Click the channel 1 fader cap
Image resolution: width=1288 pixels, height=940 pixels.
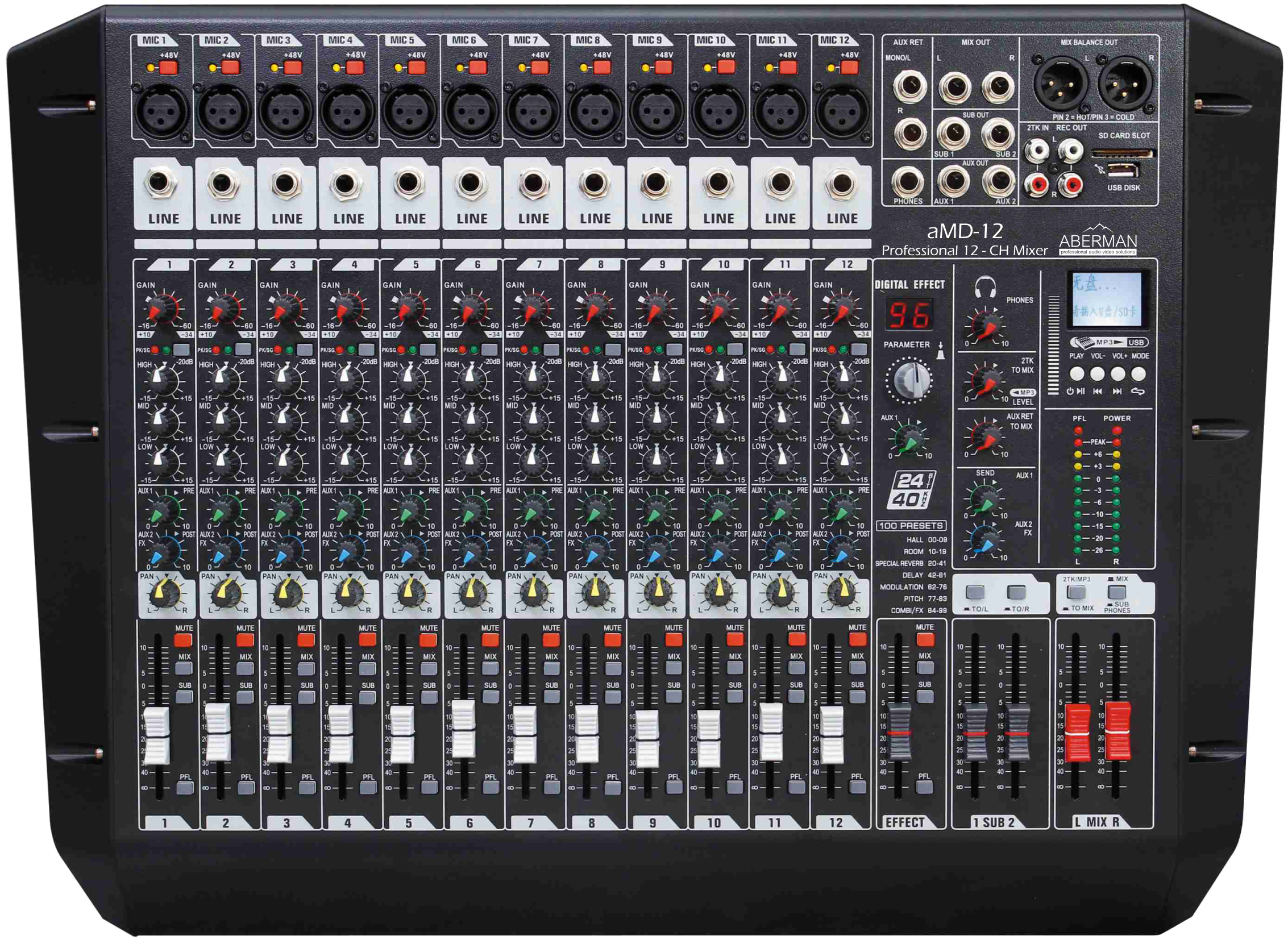[157, 737]
